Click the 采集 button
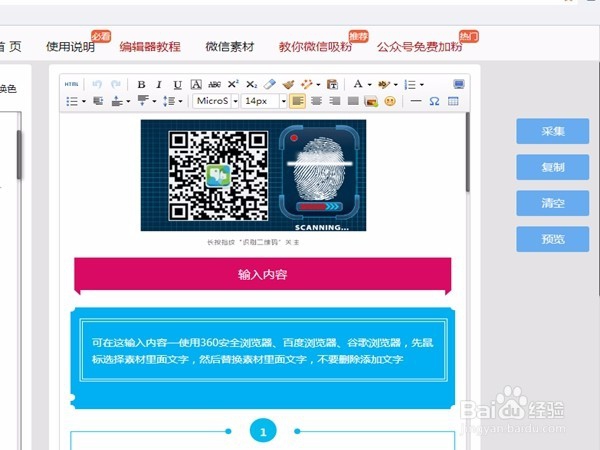This screenshot has width=600, height=450. pyautogui.click(x=553, y=131)
